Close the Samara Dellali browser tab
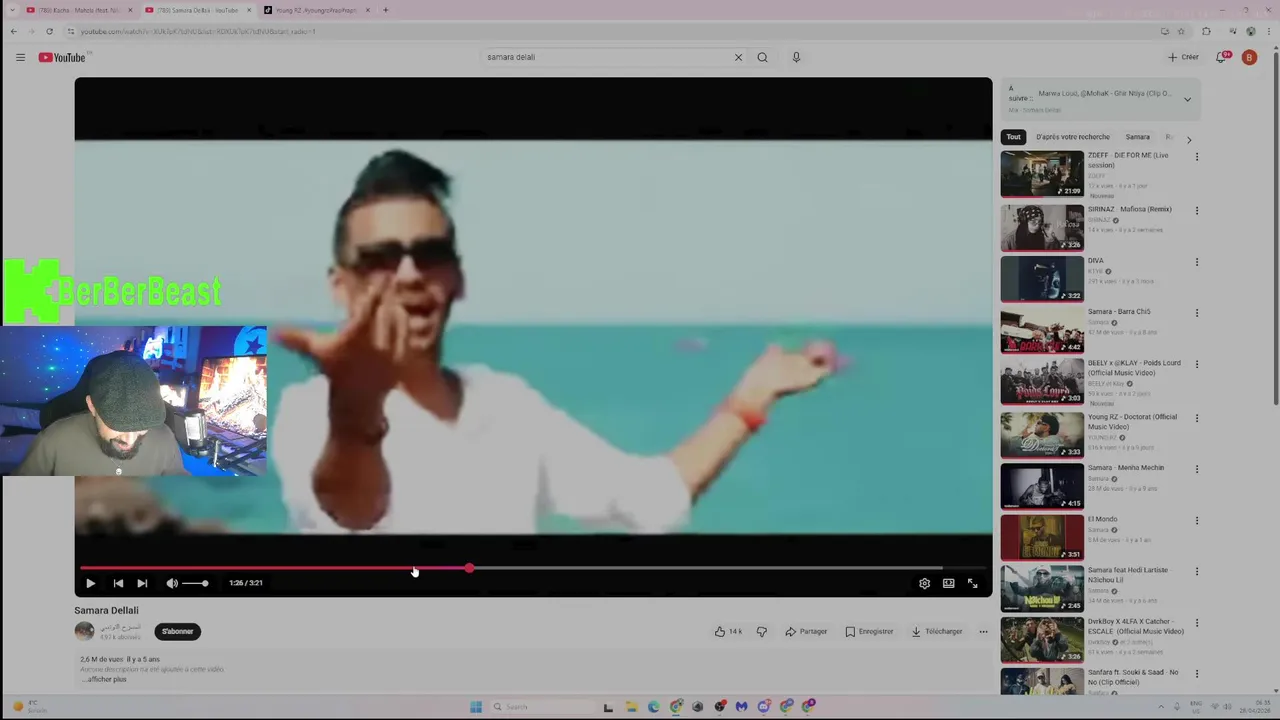Screen dimensions: 1280x720 click(249, 10)
